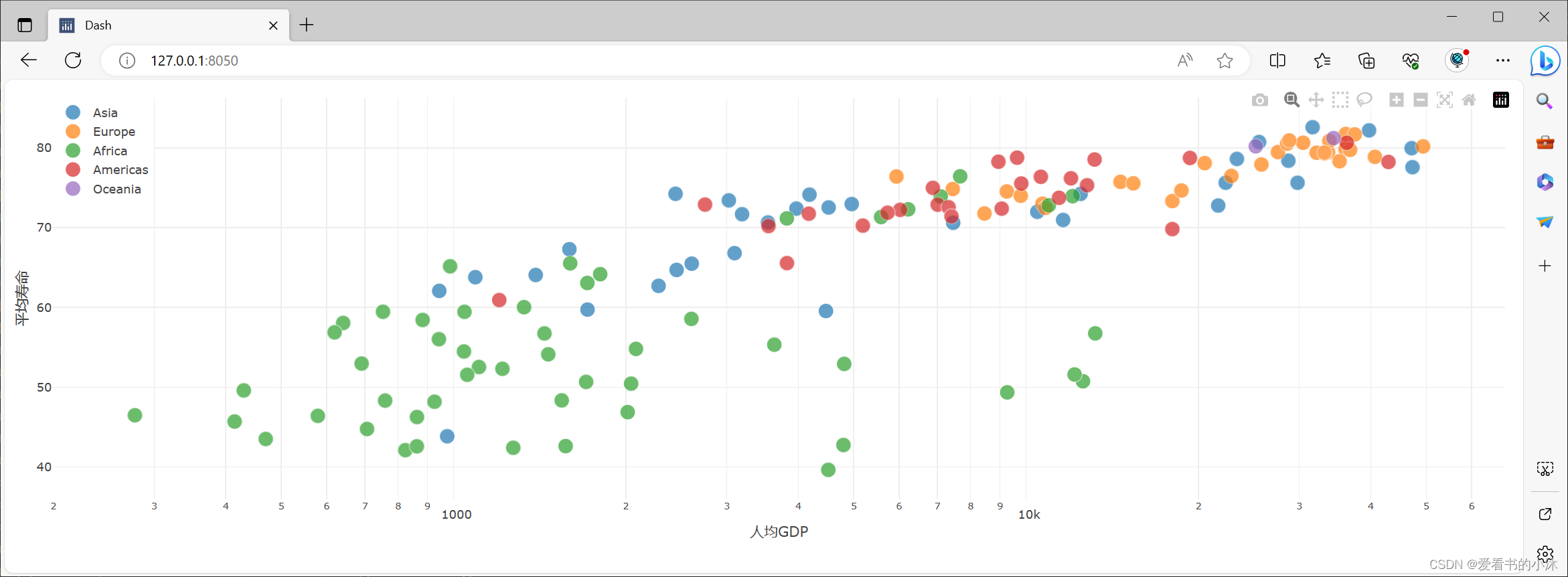Image resolution: width=1568 pixels, height=577 pixels.
Task: Click the 人均GDP x-axis title
Action: coord(779,531)
